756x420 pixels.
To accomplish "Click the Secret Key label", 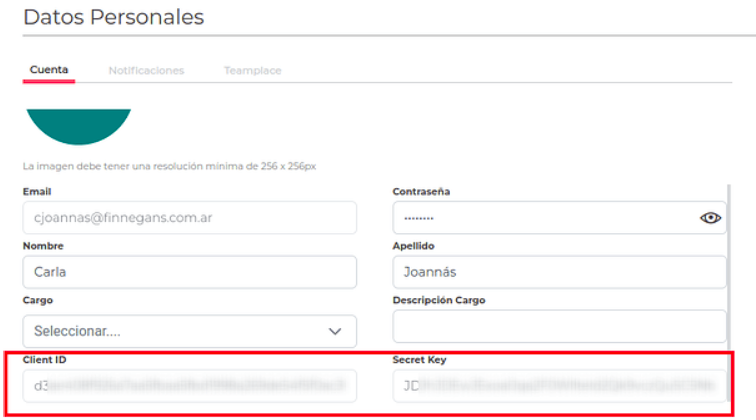I will 419,359.
